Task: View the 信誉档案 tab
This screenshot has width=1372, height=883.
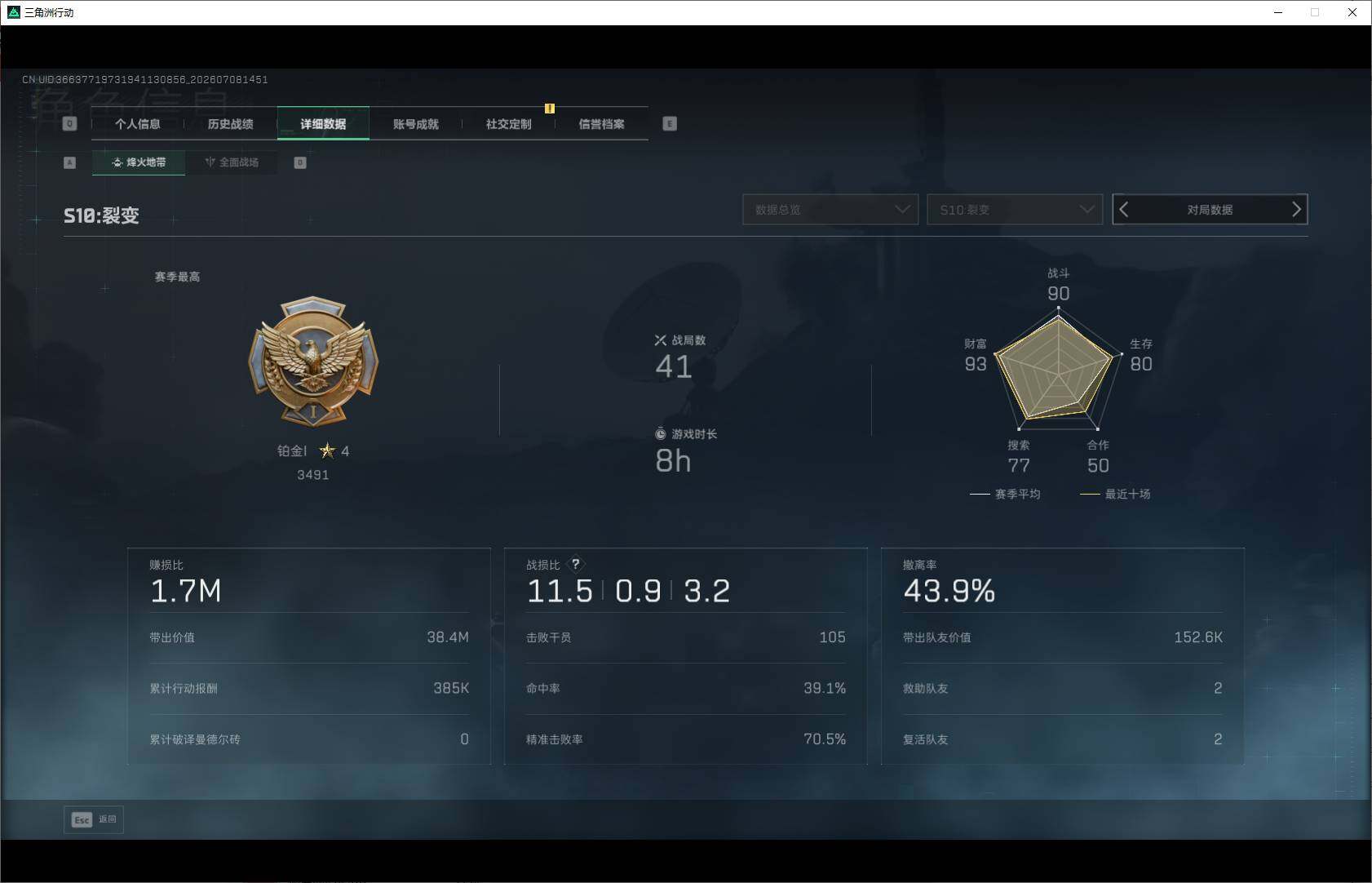Action: (x=602, y=124)
